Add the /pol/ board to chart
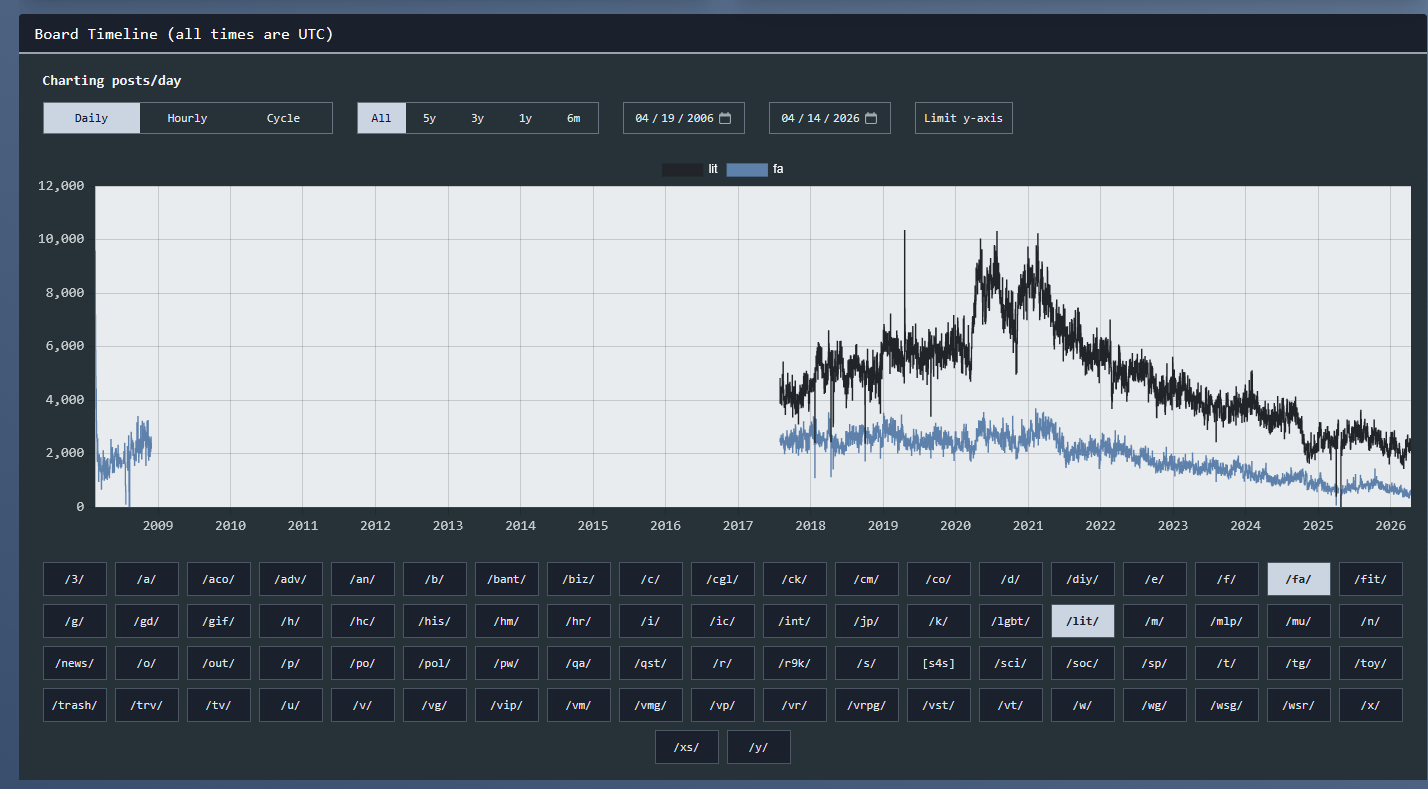Viewport: 1428px width, 789px height. coord(435,663)
